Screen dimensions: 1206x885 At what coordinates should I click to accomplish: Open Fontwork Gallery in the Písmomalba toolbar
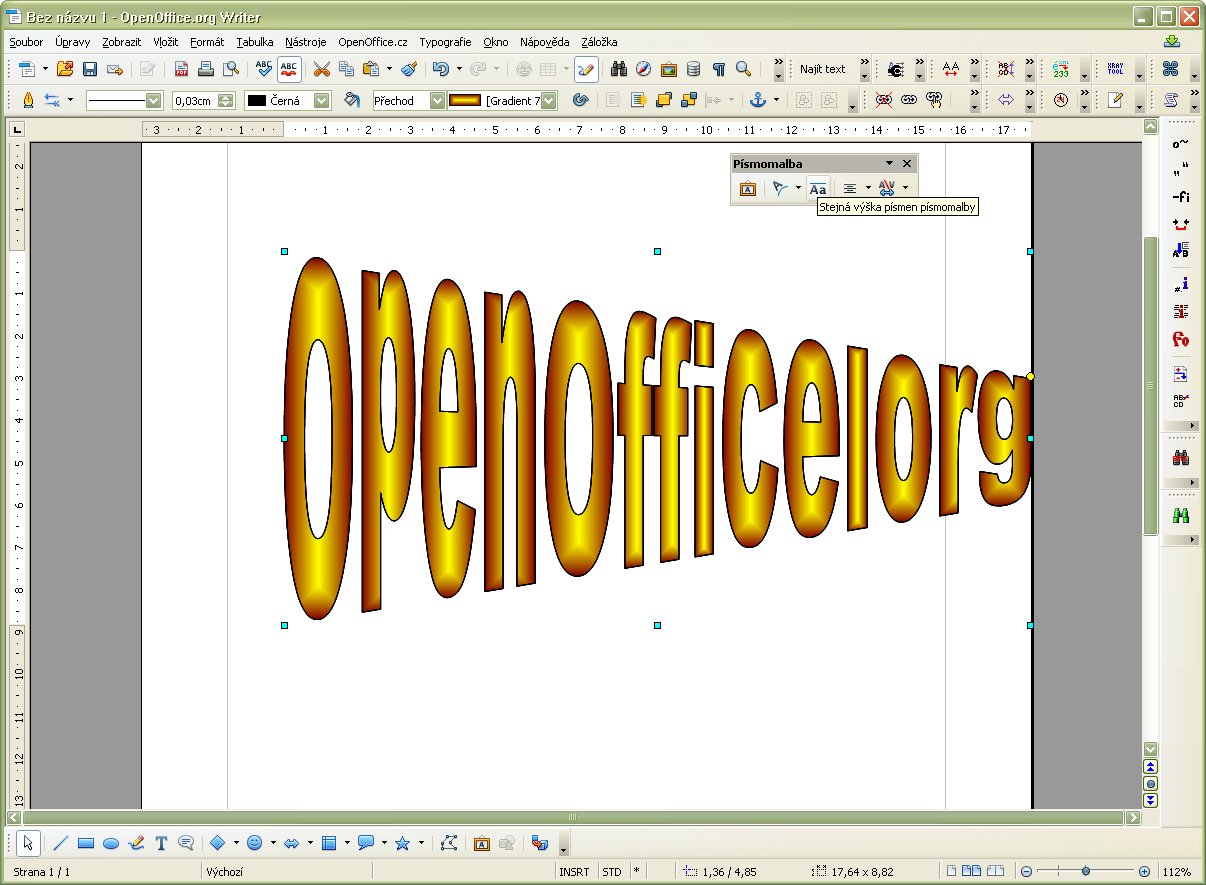747,188
